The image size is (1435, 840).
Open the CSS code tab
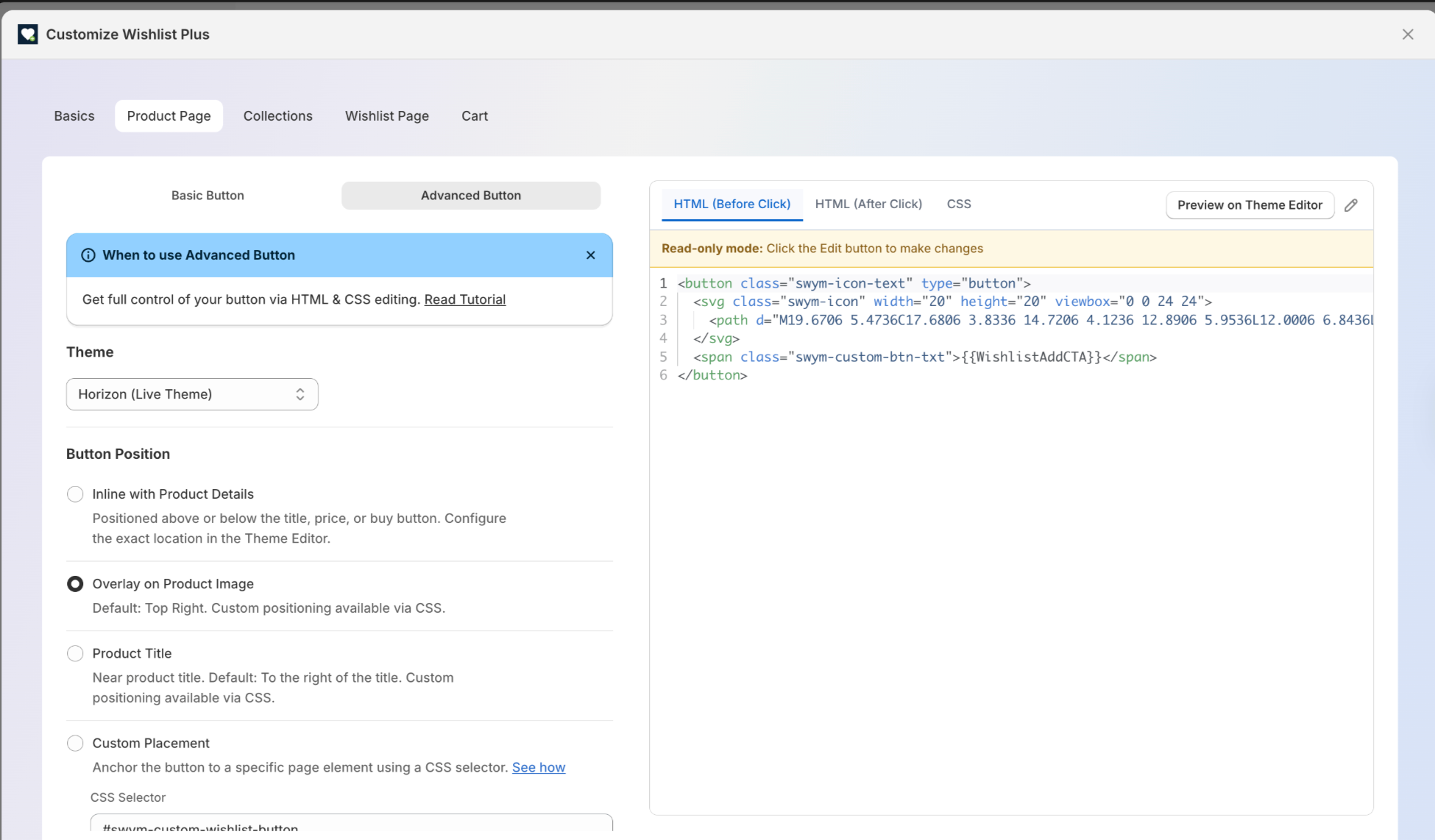click(x=959, y=204)
